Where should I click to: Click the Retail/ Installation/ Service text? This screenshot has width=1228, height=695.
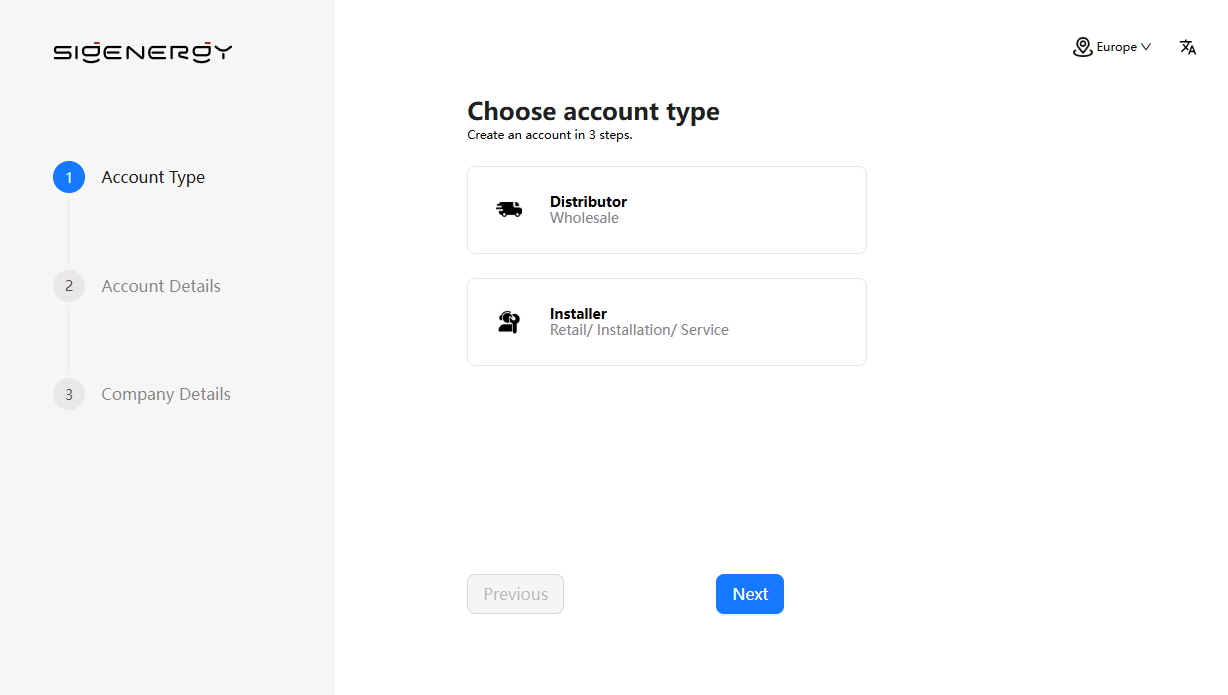pyautogui.click(x=639, y=330)
